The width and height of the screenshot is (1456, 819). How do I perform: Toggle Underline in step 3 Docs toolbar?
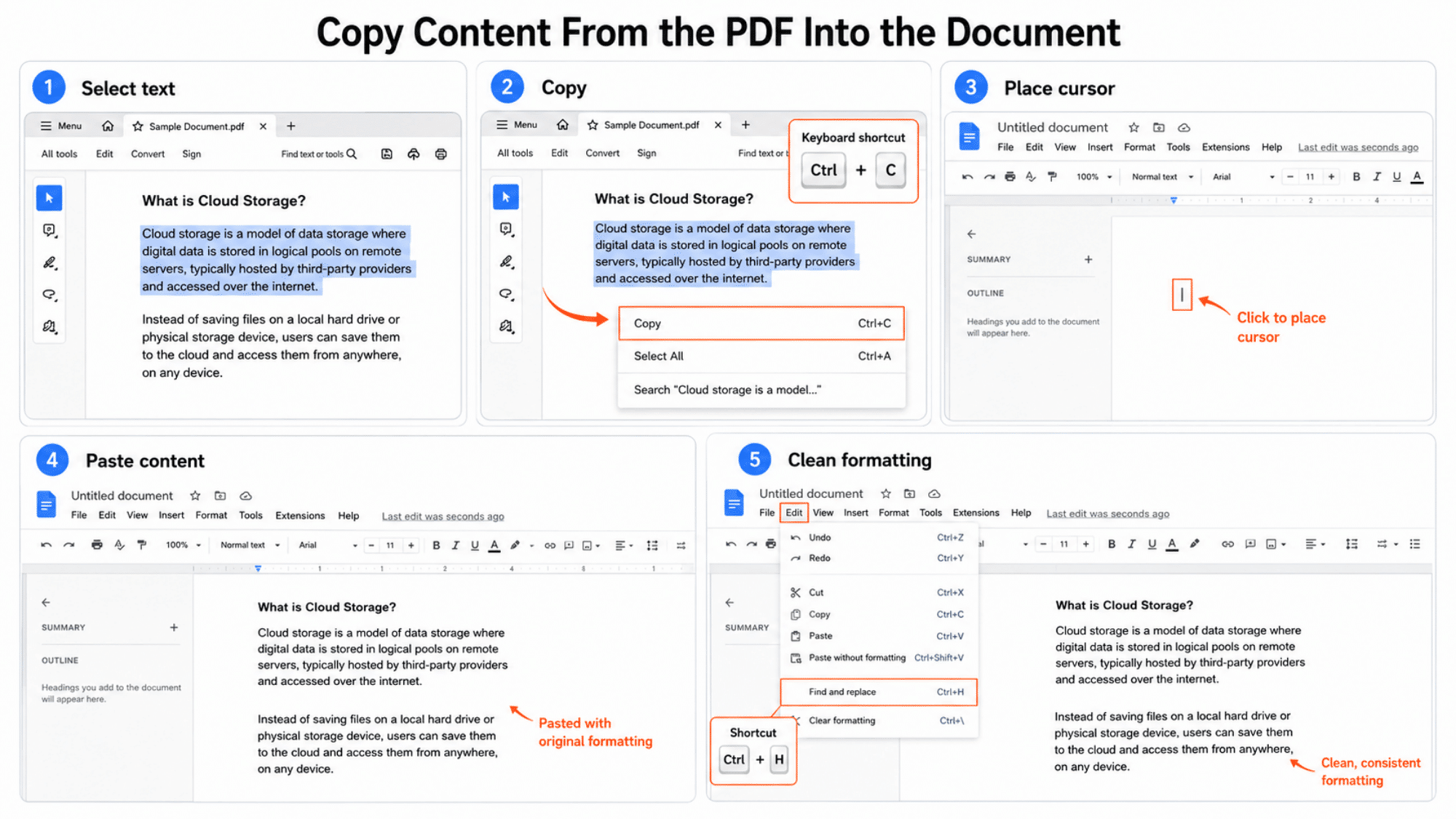point(1396,177)
